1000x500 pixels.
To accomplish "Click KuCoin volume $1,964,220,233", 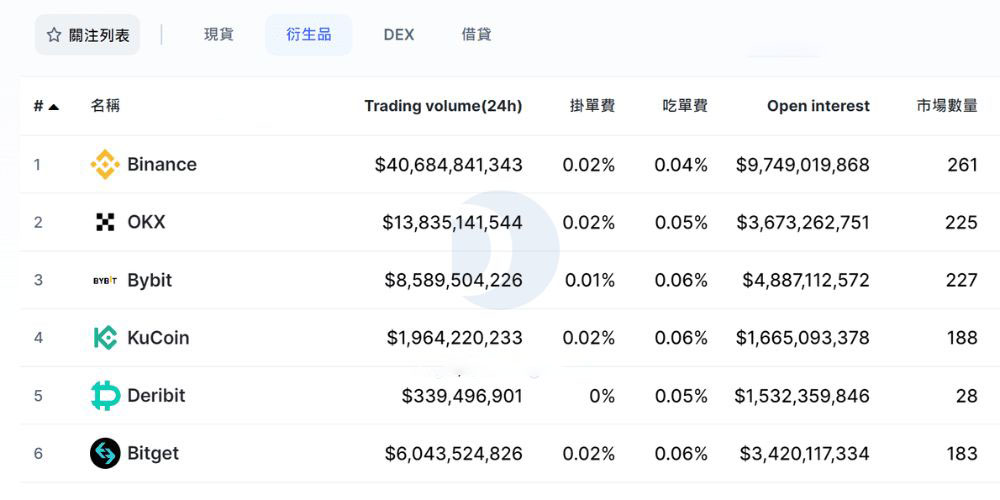I will [455, 338].
